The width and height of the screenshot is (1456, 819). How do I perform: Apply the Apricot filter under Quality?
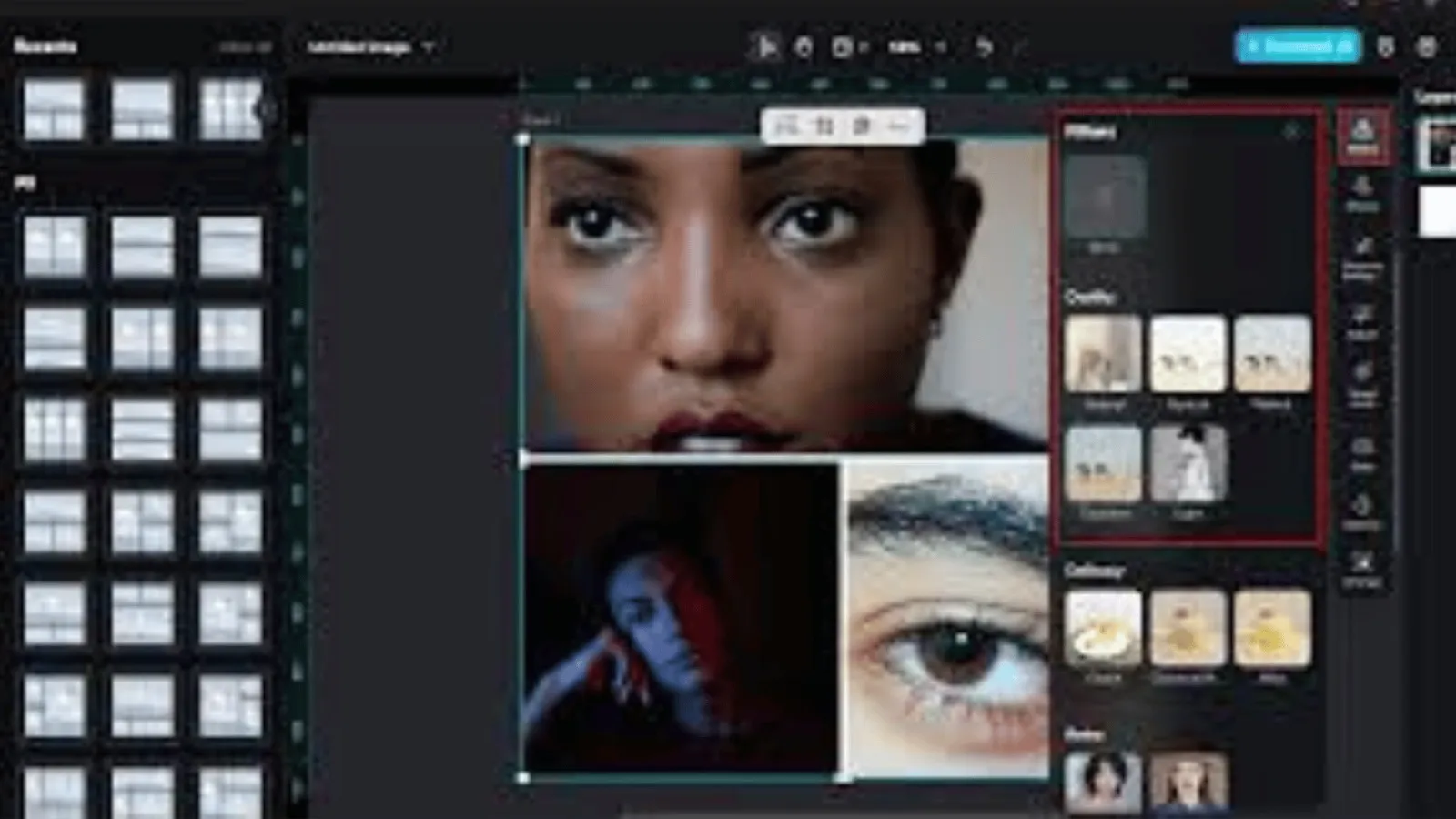1188,354
